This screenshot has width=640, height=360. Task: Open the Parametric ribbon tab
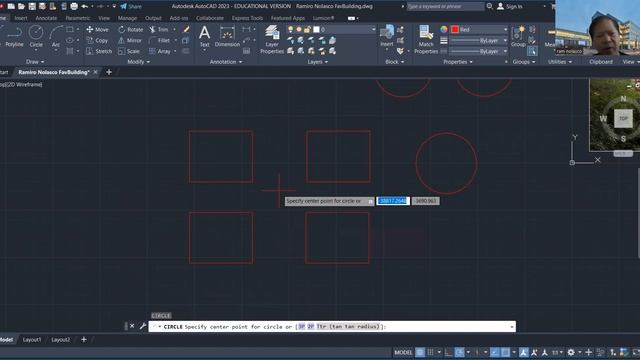[78, 18]
